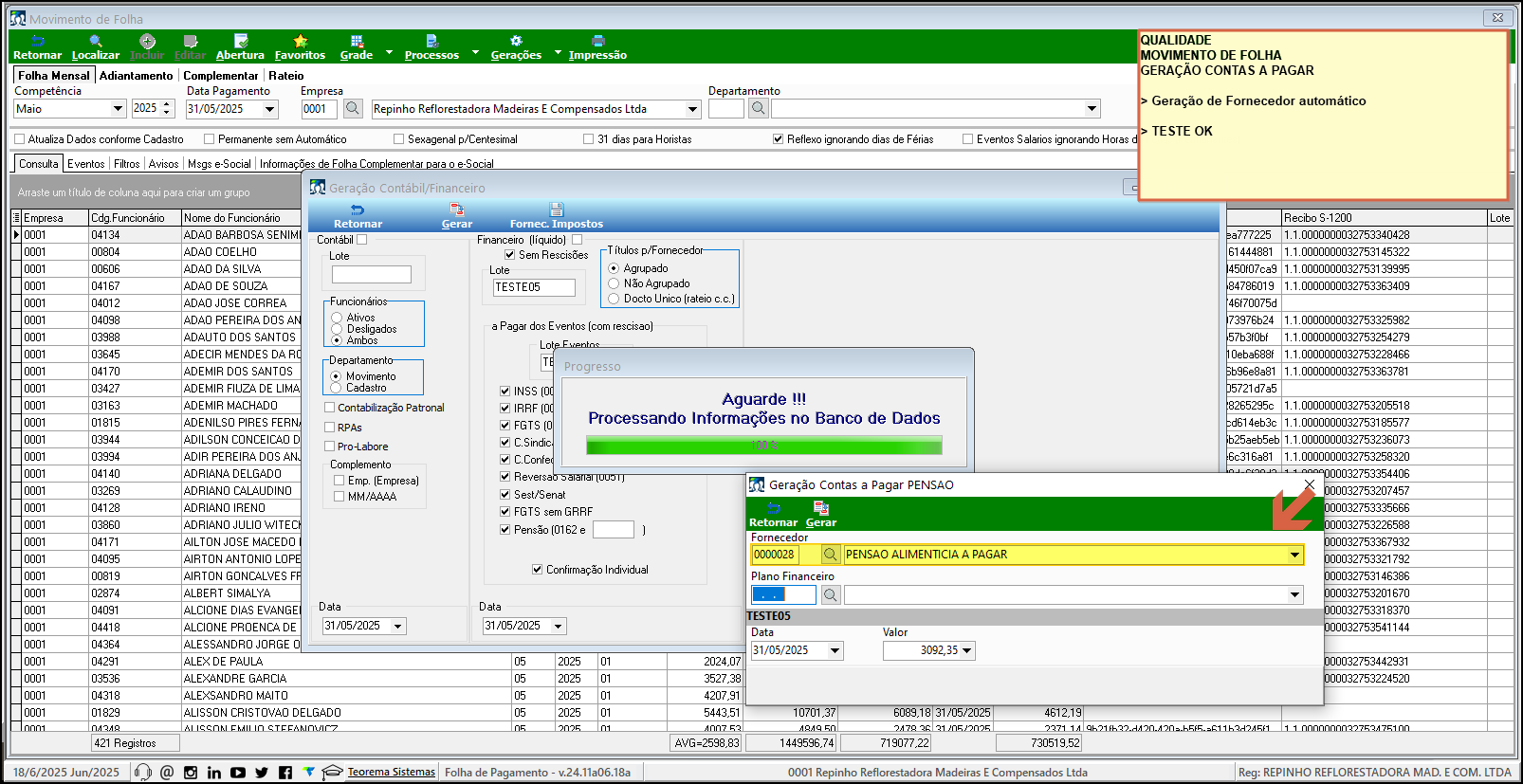Viewport: 1523px width, 784px height.
Task: Uncheck the Sem Rescisões checkbox
Action: tap(510, 255)
